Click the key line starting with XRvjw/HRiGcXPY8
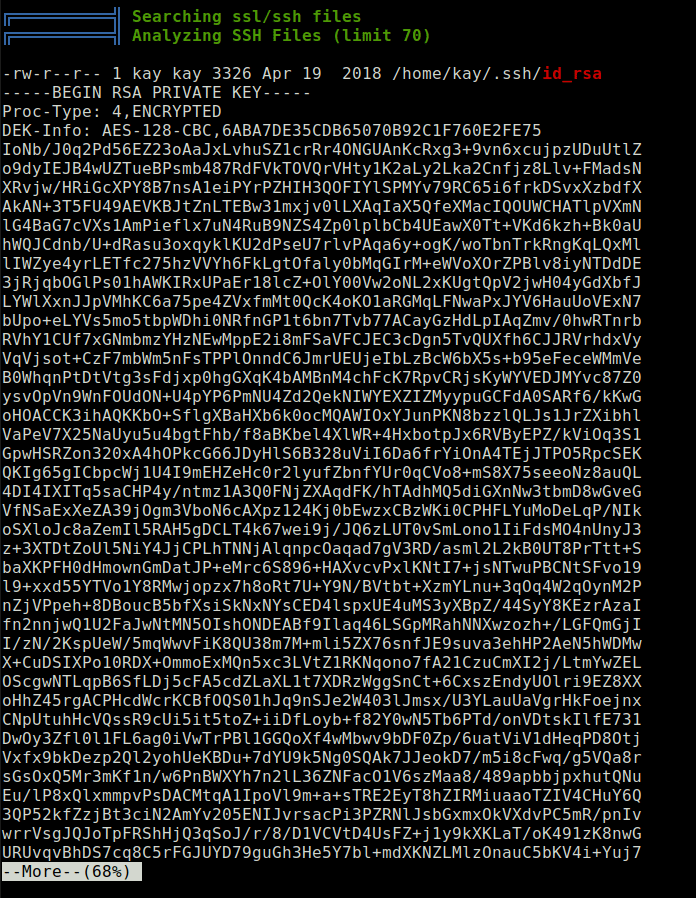 [321, 188]
